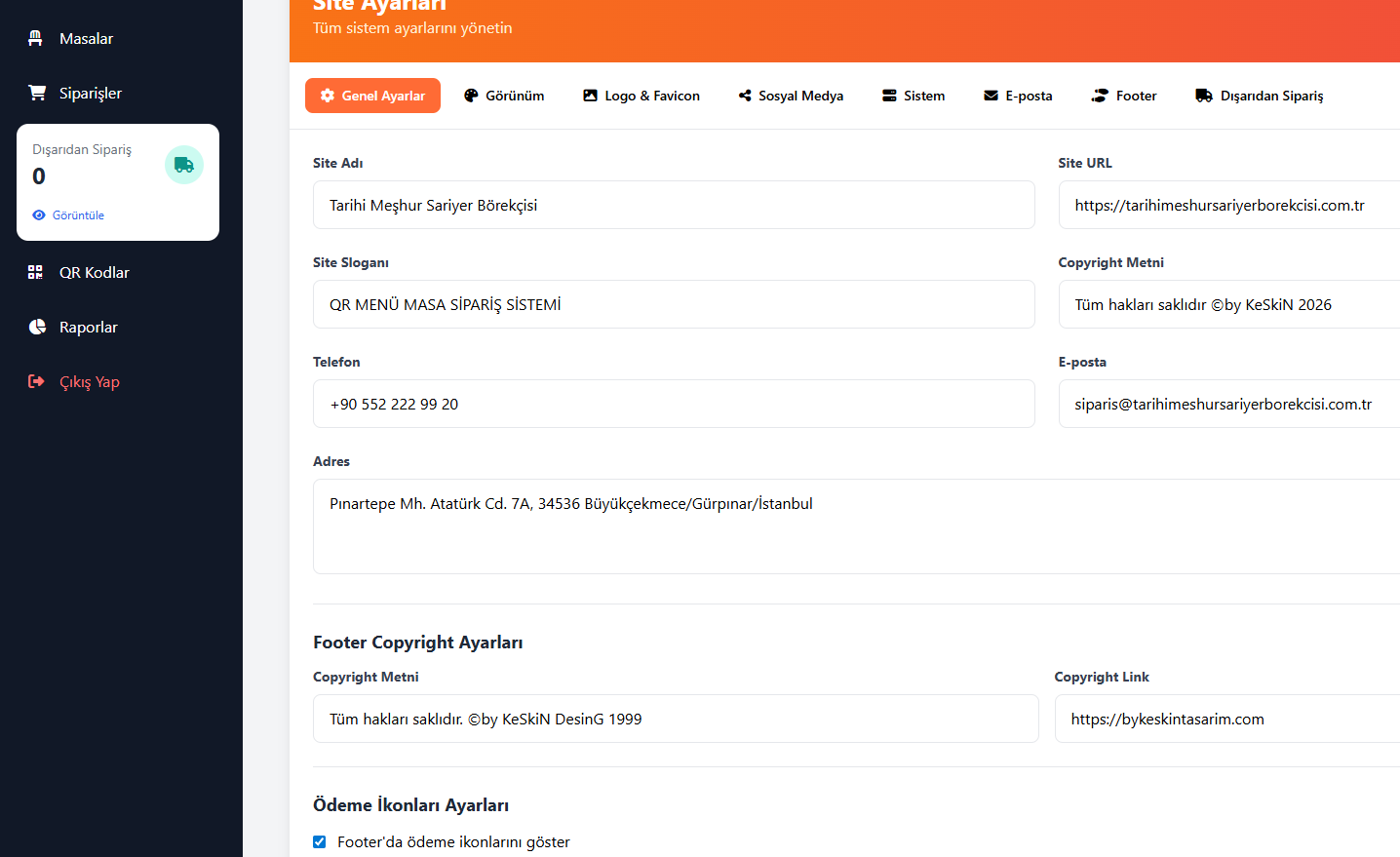Image resolution: width=1400 pixels, height=857 pixels.
Task: Click the Görüntüle link in sidebar card
Action: tap(78, 215)
